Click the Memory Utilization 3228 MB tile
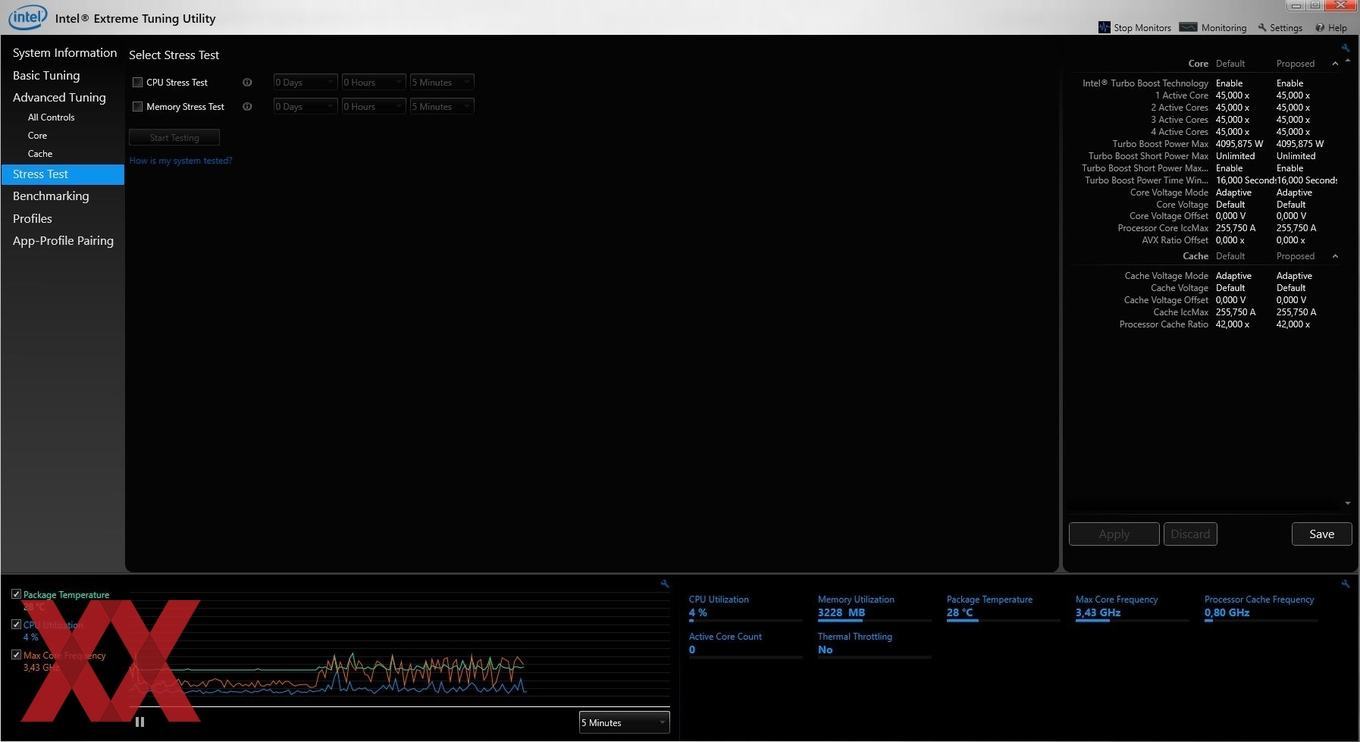 [x=874, y=607]
